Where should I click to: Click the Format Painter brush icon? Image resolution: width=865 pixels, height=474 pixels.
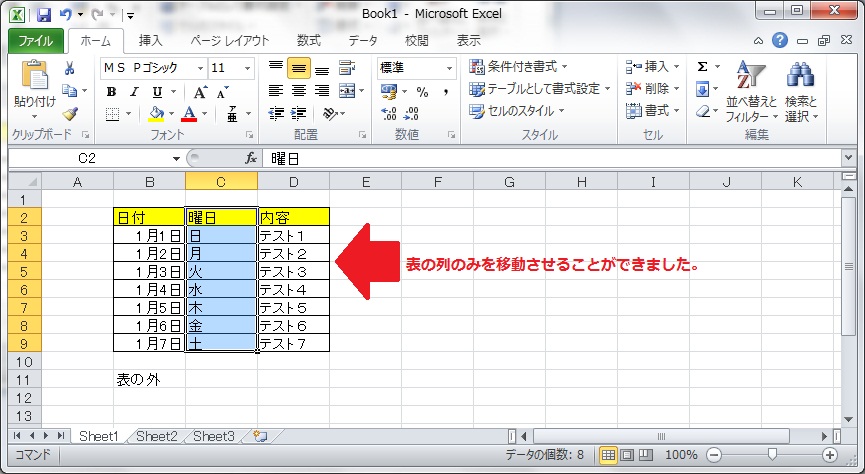tap(70, 114)
